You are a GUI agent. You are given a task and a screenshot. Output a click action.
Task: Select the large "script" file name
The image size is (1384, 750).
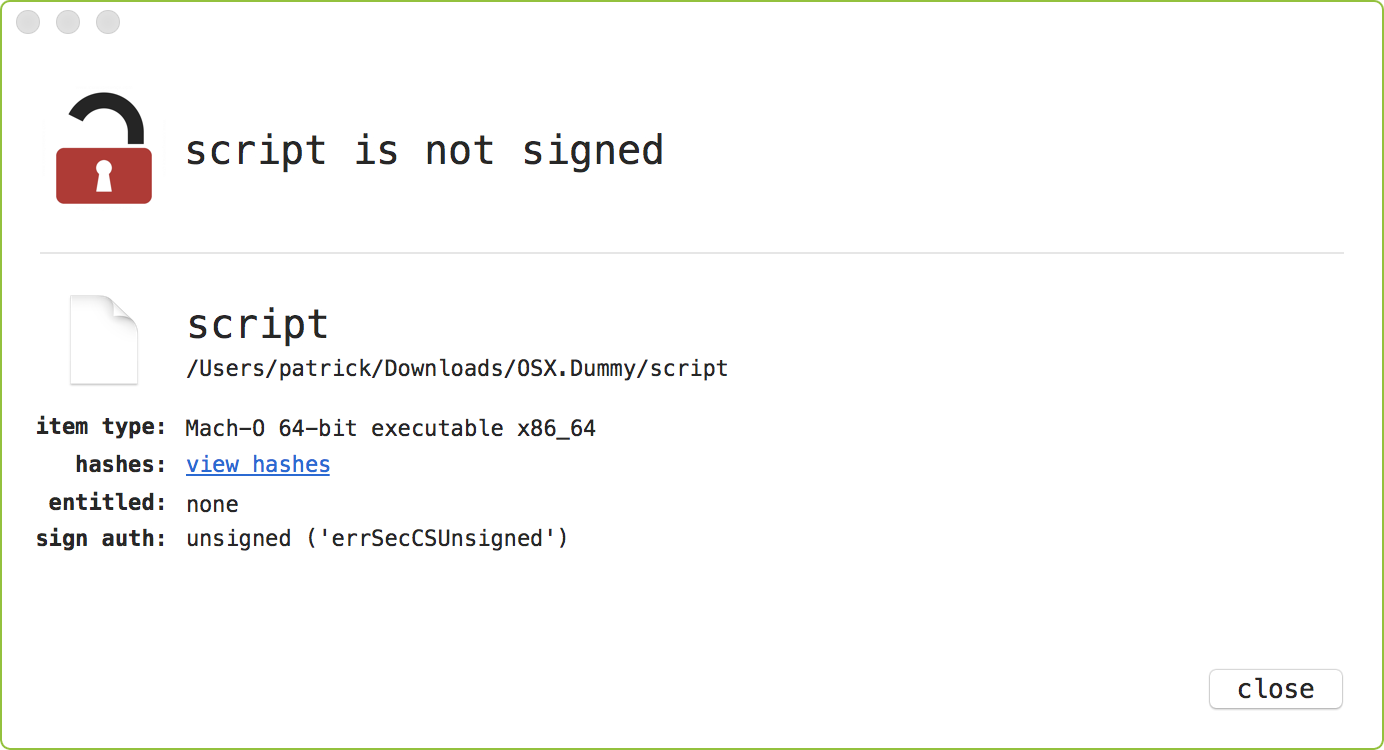[x=258, y=324]
